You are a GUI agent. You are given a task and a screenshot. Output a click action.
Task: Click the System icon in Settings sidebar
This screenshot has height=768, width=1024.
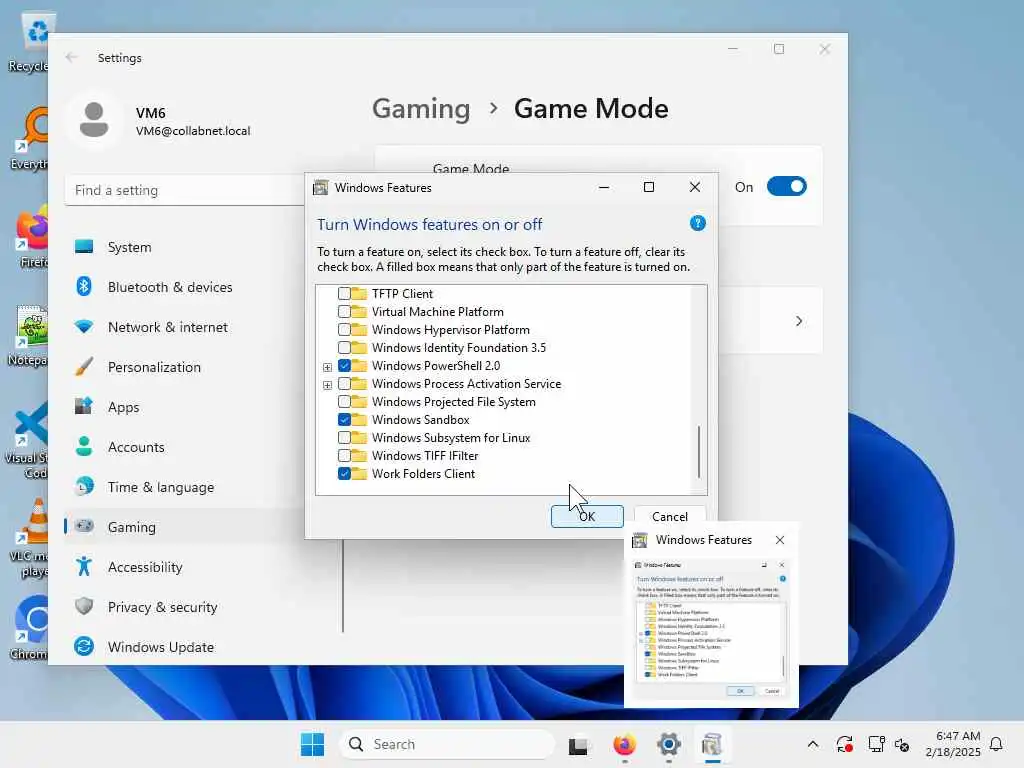84,247
